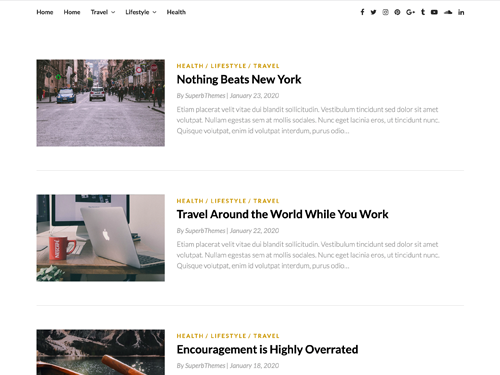Open 'Encouragement is Highly Overrated' post title
This screenshot has width=500, height=375.
tap(267, 349)
